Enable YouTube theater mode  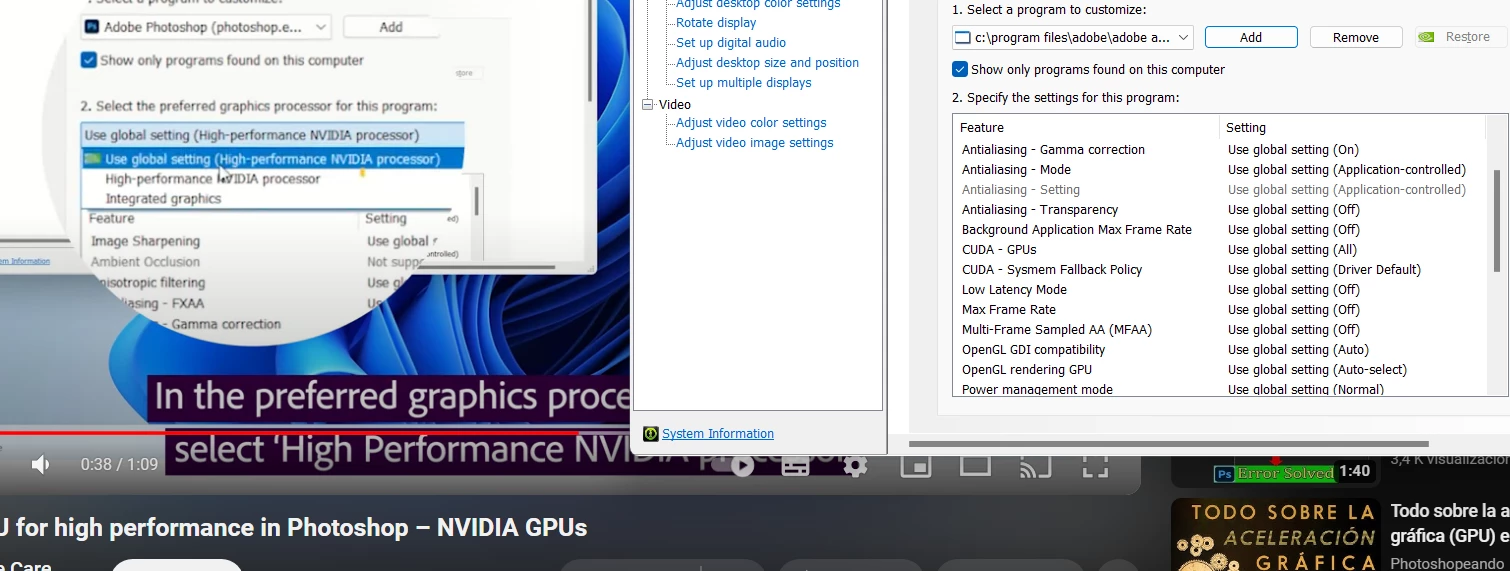point(975,465)
